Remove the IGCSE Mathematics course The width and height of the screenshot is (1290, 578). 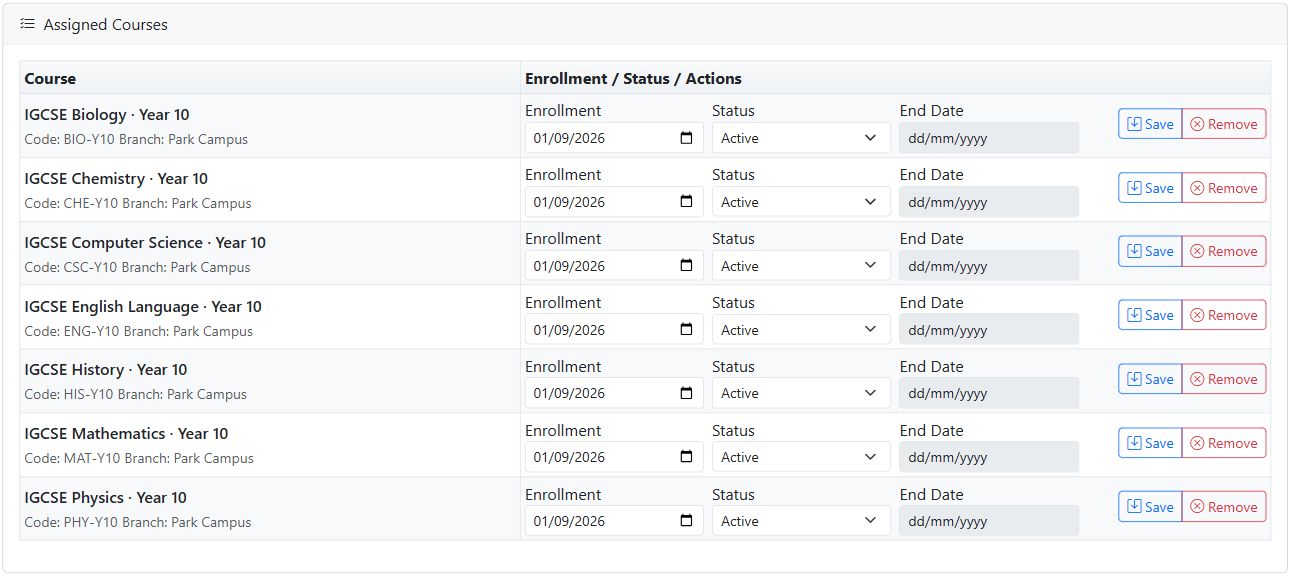click(1224, 443)
